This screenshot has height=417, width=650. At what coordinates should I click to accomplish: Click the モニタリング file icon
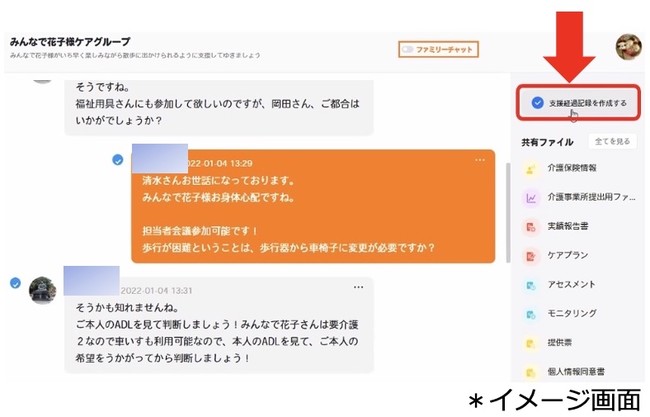[531, 314]
